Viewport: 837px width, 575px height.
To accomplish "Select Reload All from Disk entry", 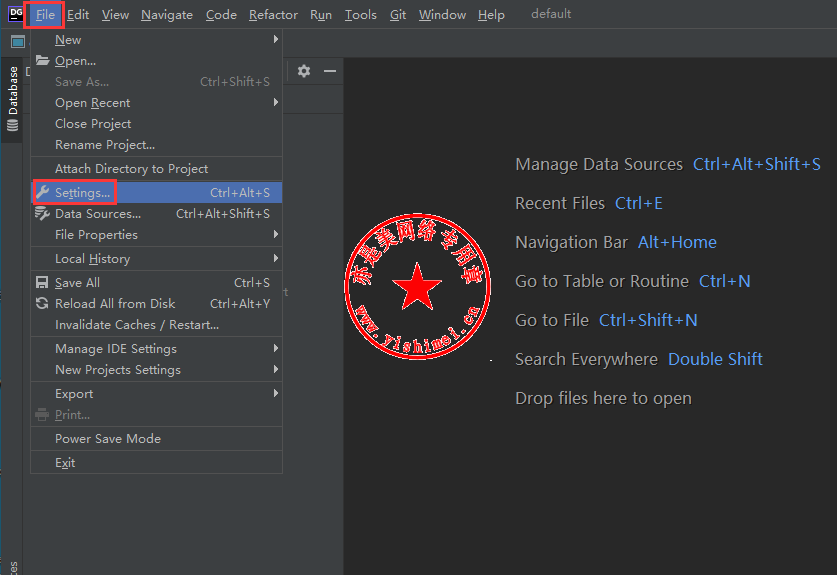I will click(156, 303).
